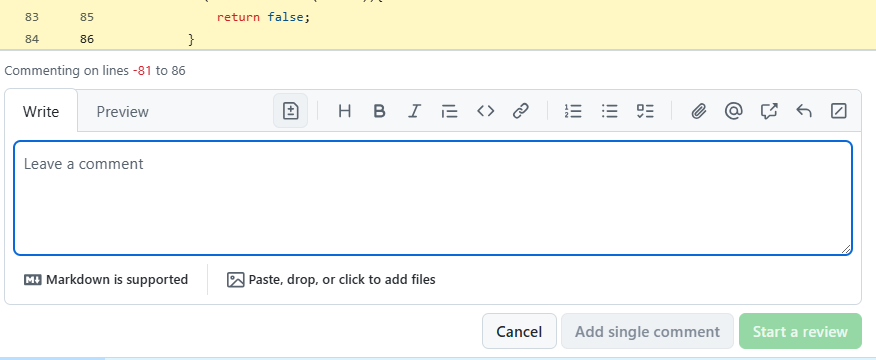Click the 'return false;' code line

[263, 17]
